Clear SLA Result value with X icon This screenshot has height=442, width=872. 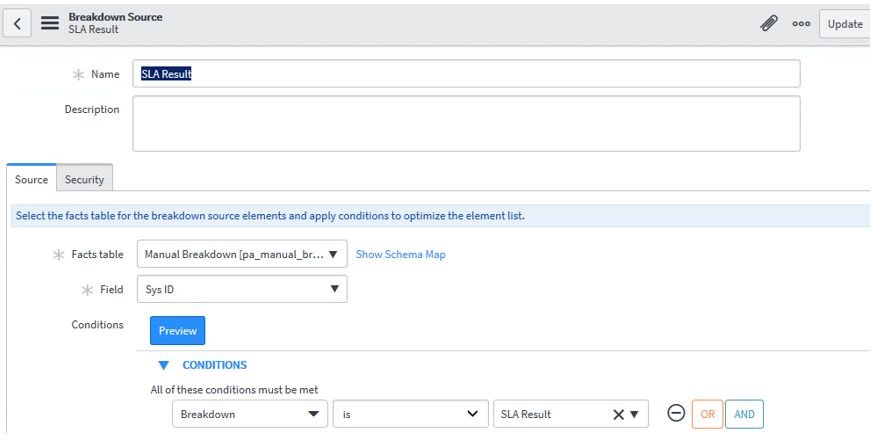coord(618,414)
